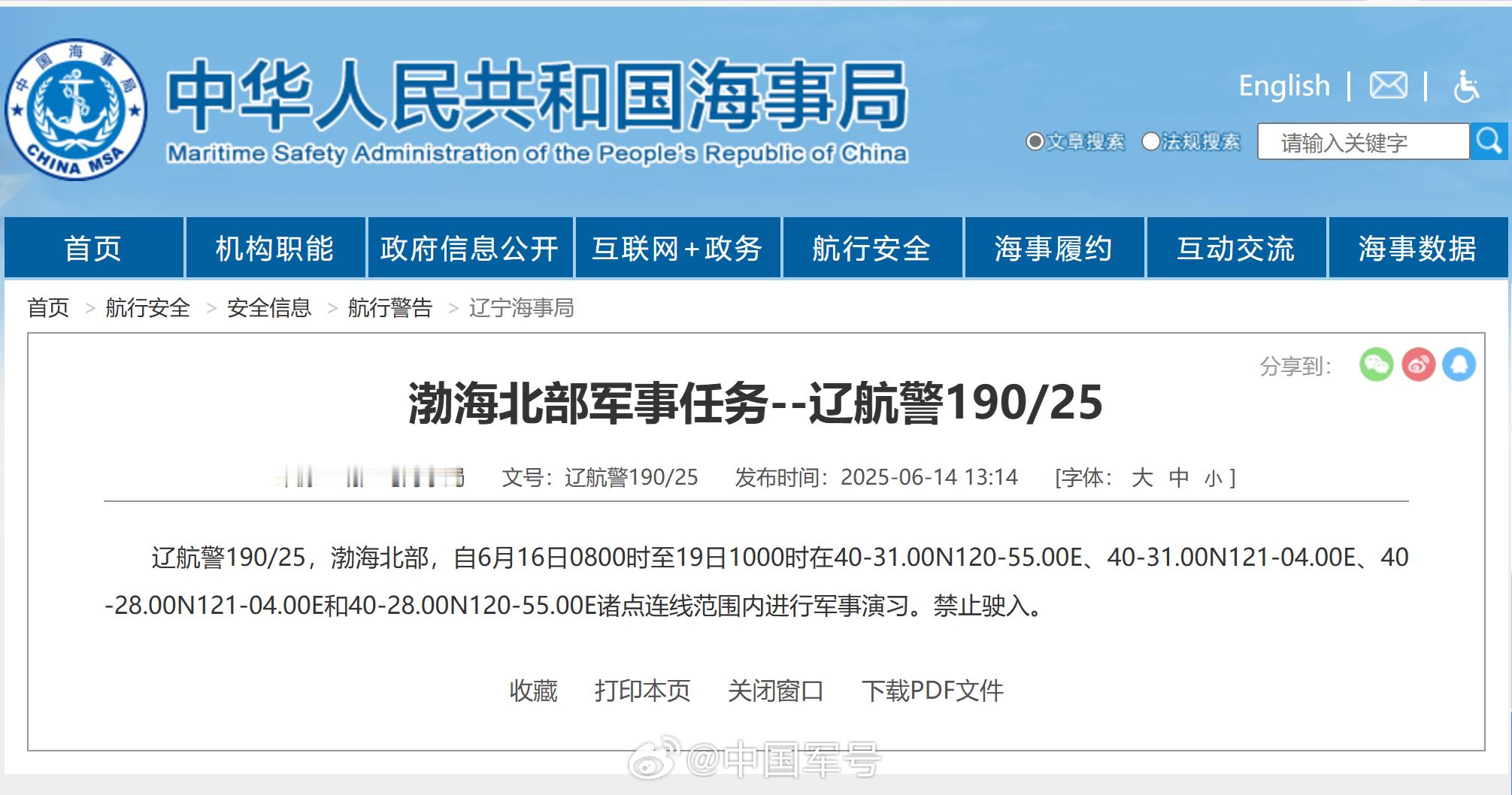This screenshot has height=795, width=1512.
Task: Open the accessibility wheelchair icon
Action: [1466, 86]
